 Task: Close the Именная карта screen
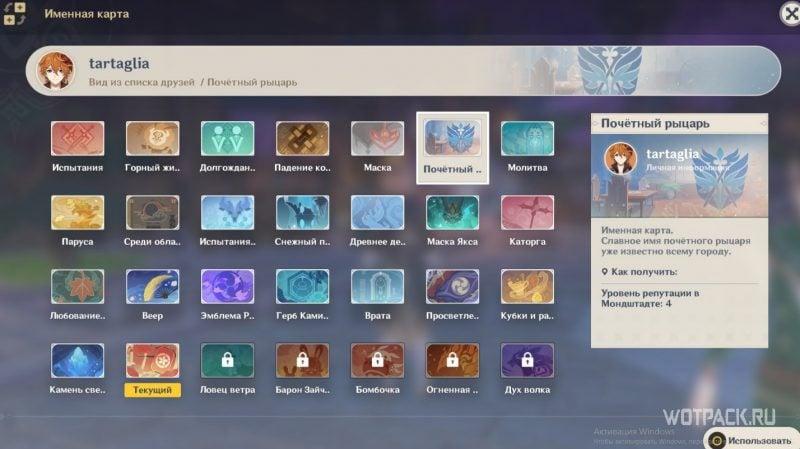790,14
